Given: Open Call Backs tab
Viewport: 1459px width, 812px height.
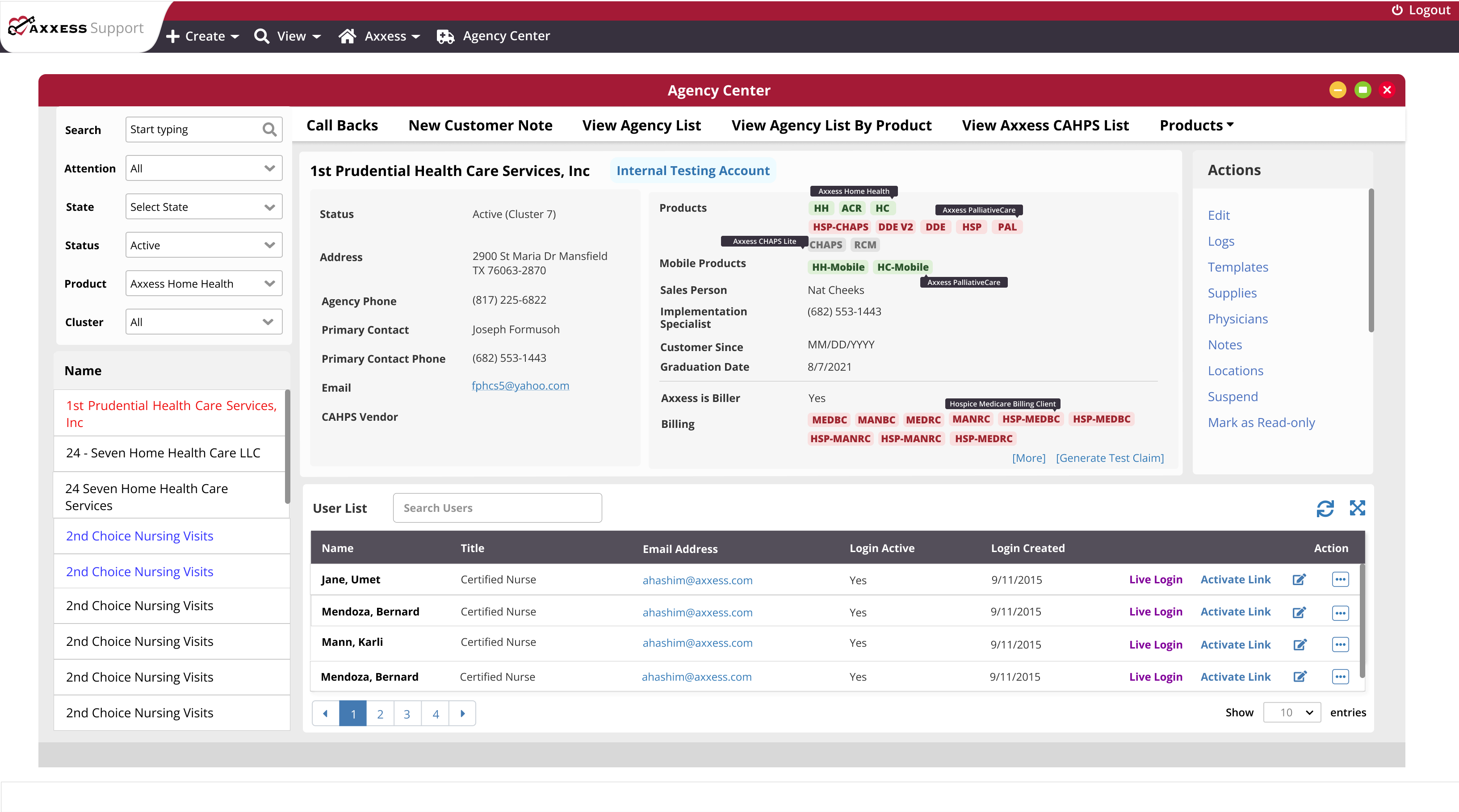Looking at the screenshot, I should tap(342, 125).
